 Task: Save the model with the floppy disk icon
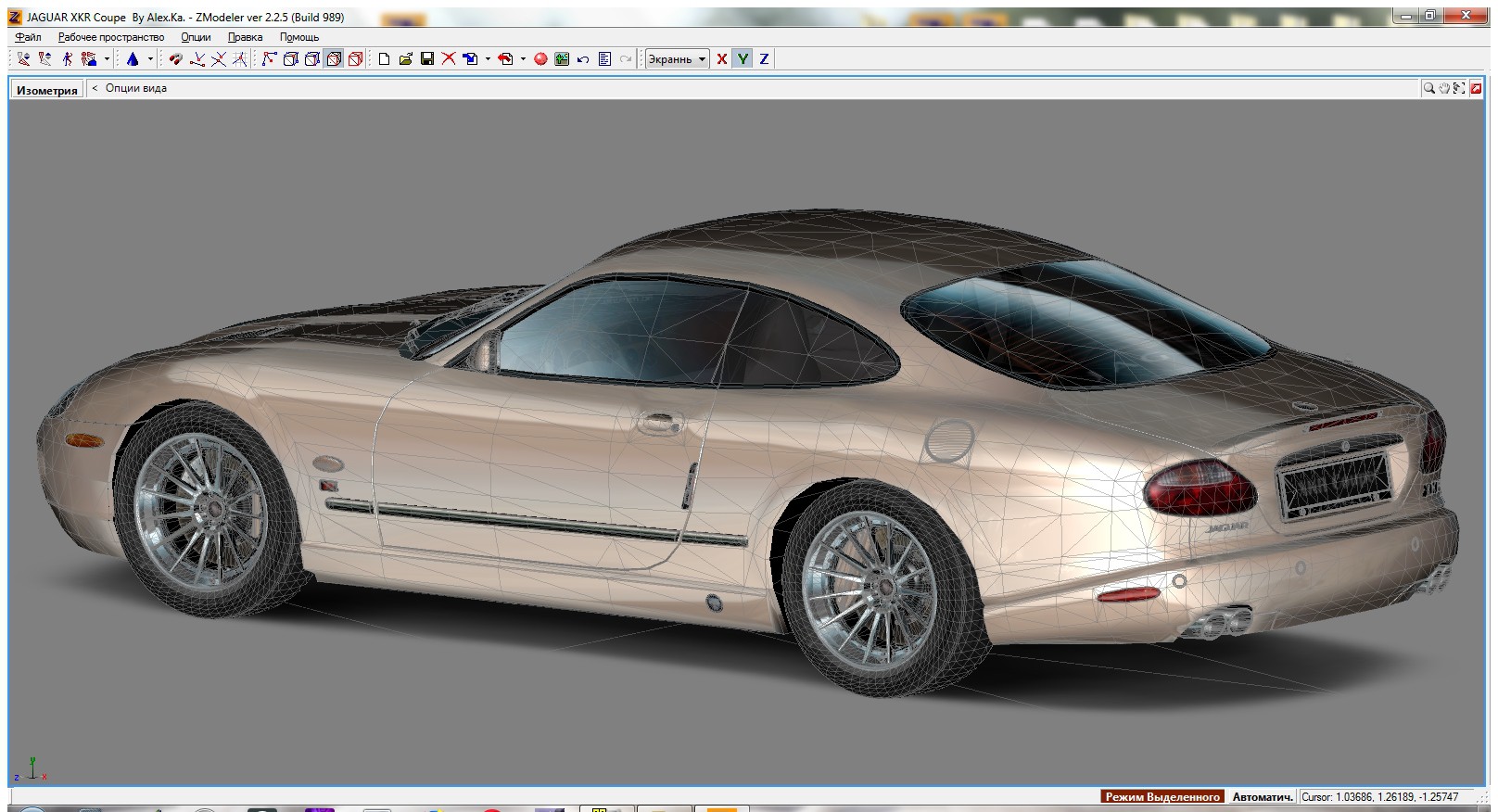(x=427, y=59)
